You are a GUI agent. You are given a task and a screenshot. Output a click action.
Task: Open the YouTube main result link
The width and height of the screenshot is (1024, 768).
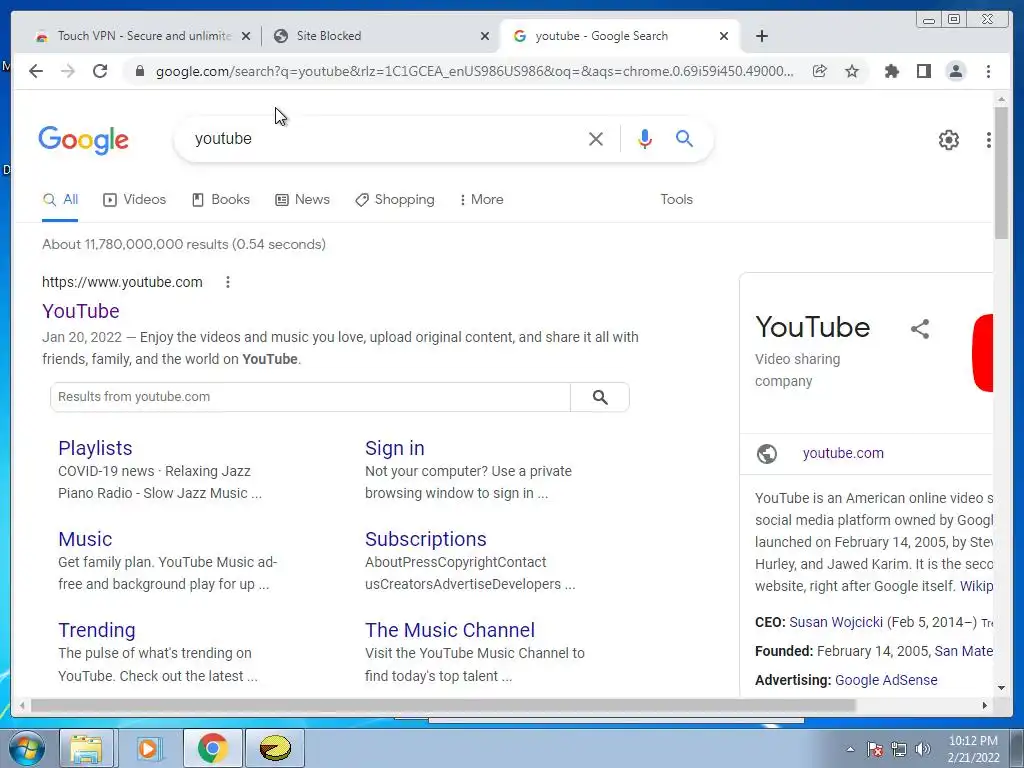80,311
